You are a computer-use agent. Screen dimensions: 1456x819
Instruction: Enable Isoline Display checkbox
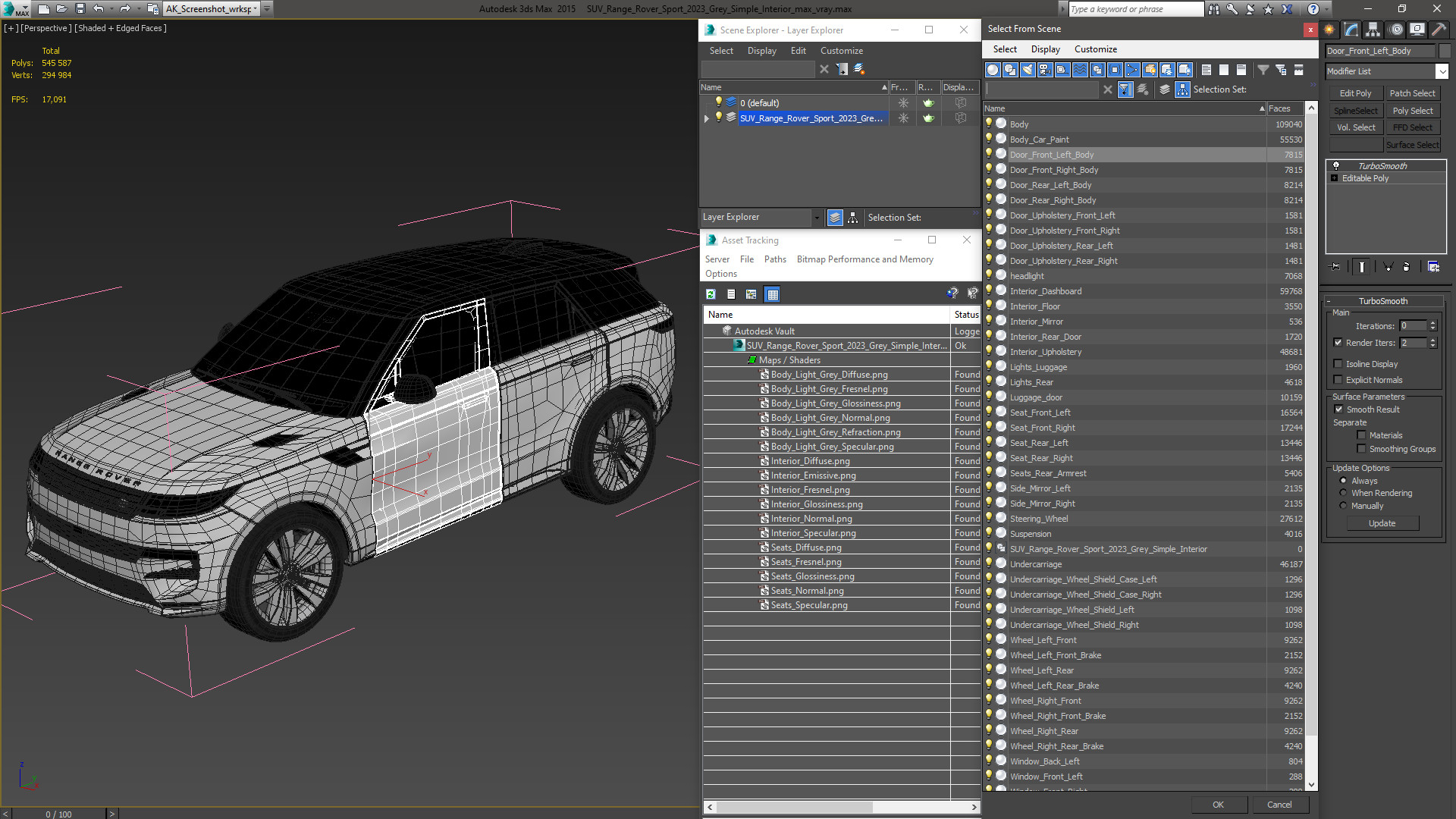[x=1338, y=364]
